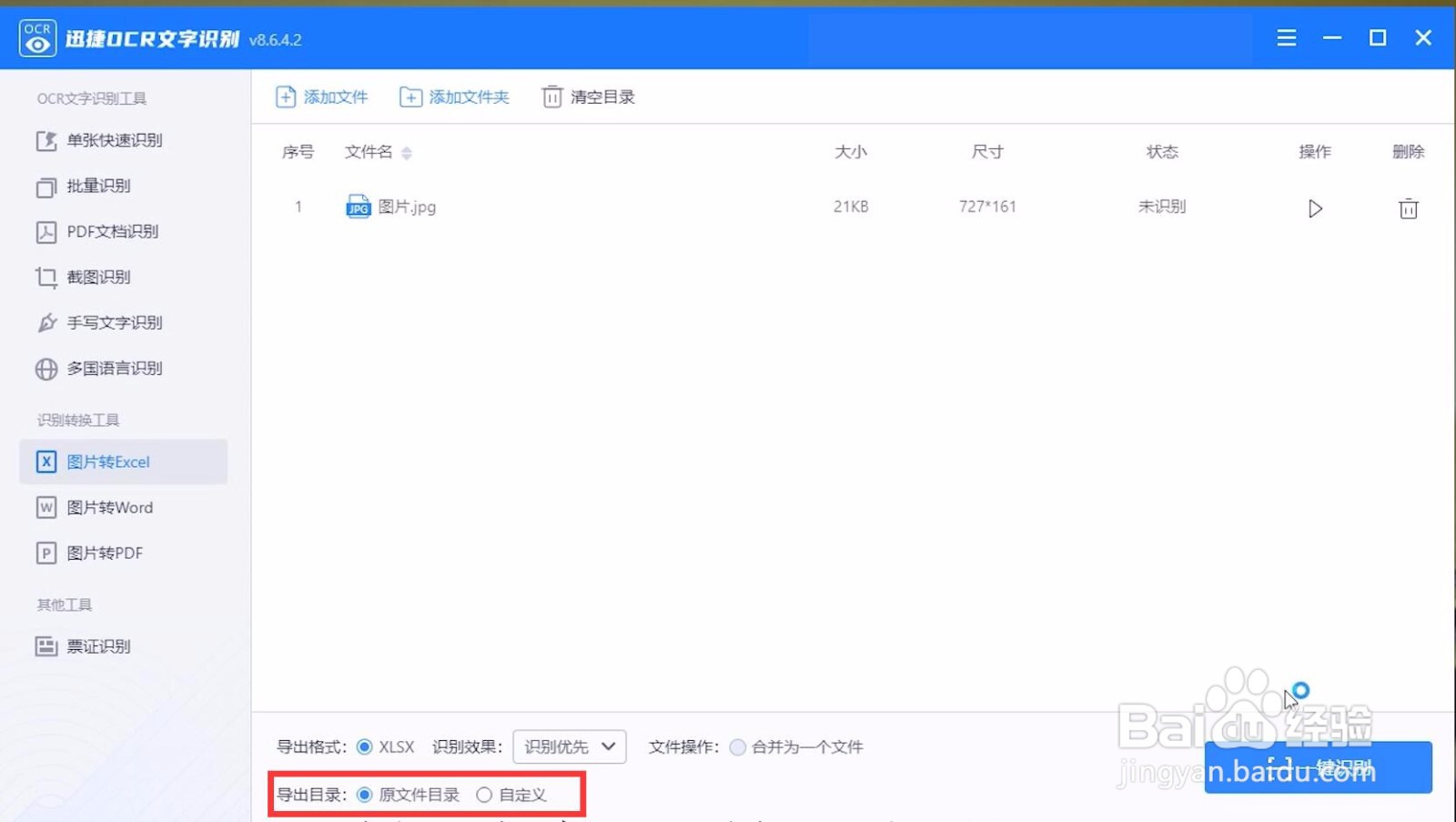Click 添加文件 to add a file
1456x822 pixels.
click(x=321, y=96)
